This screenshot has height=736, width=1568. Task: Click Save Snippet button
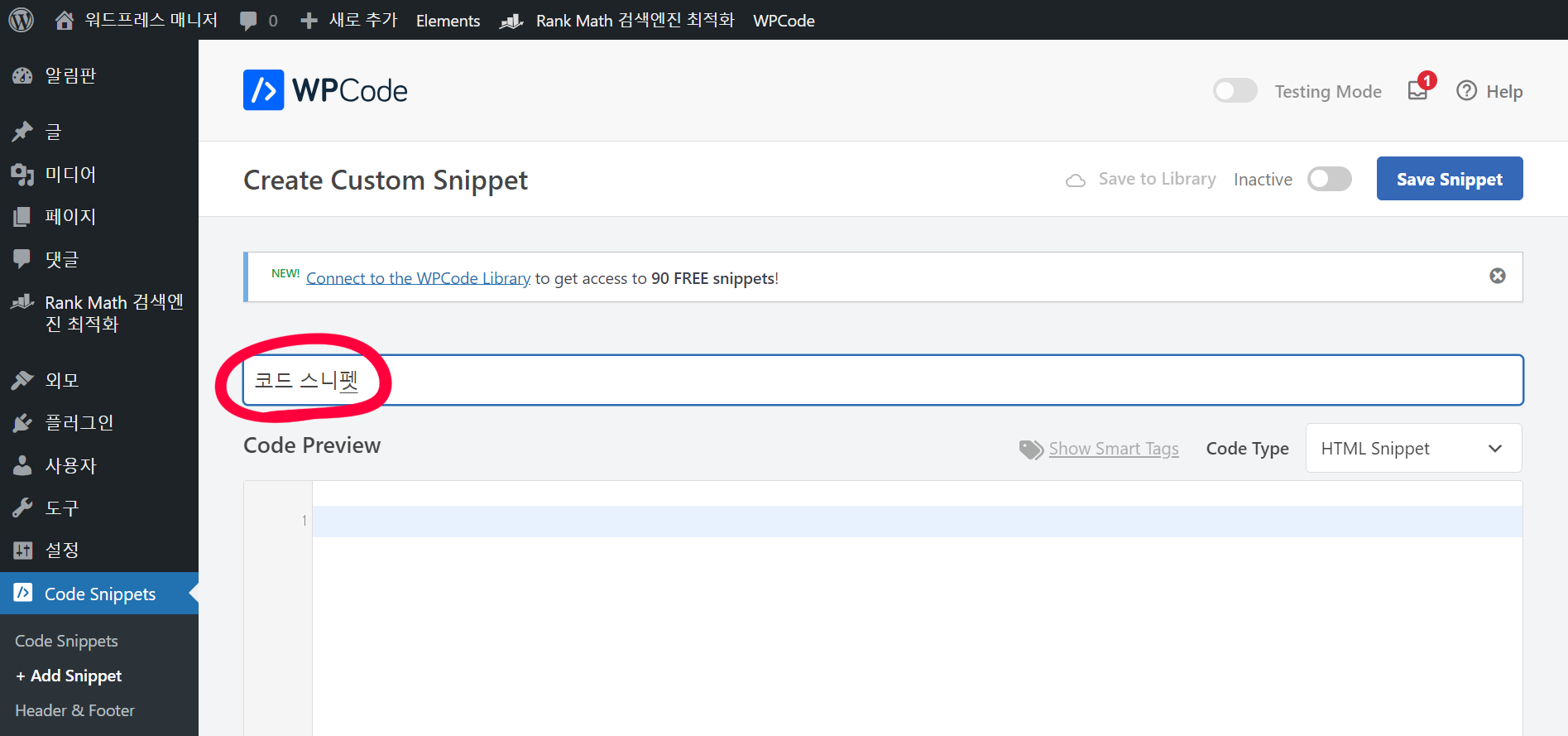[x=1450, y=179]
